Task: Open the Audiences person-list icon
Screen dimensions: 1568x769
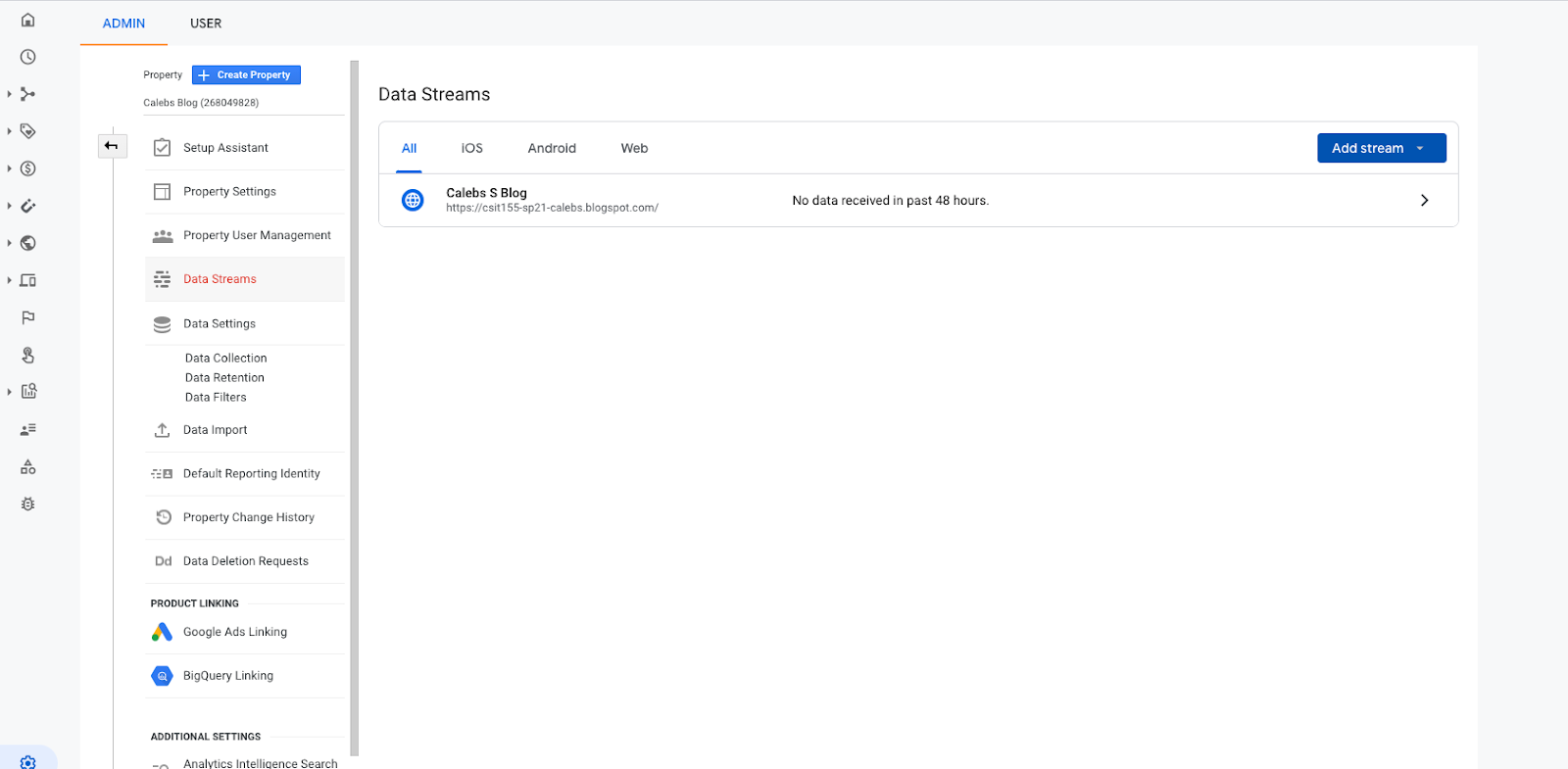Action: [x=28, y=429]
